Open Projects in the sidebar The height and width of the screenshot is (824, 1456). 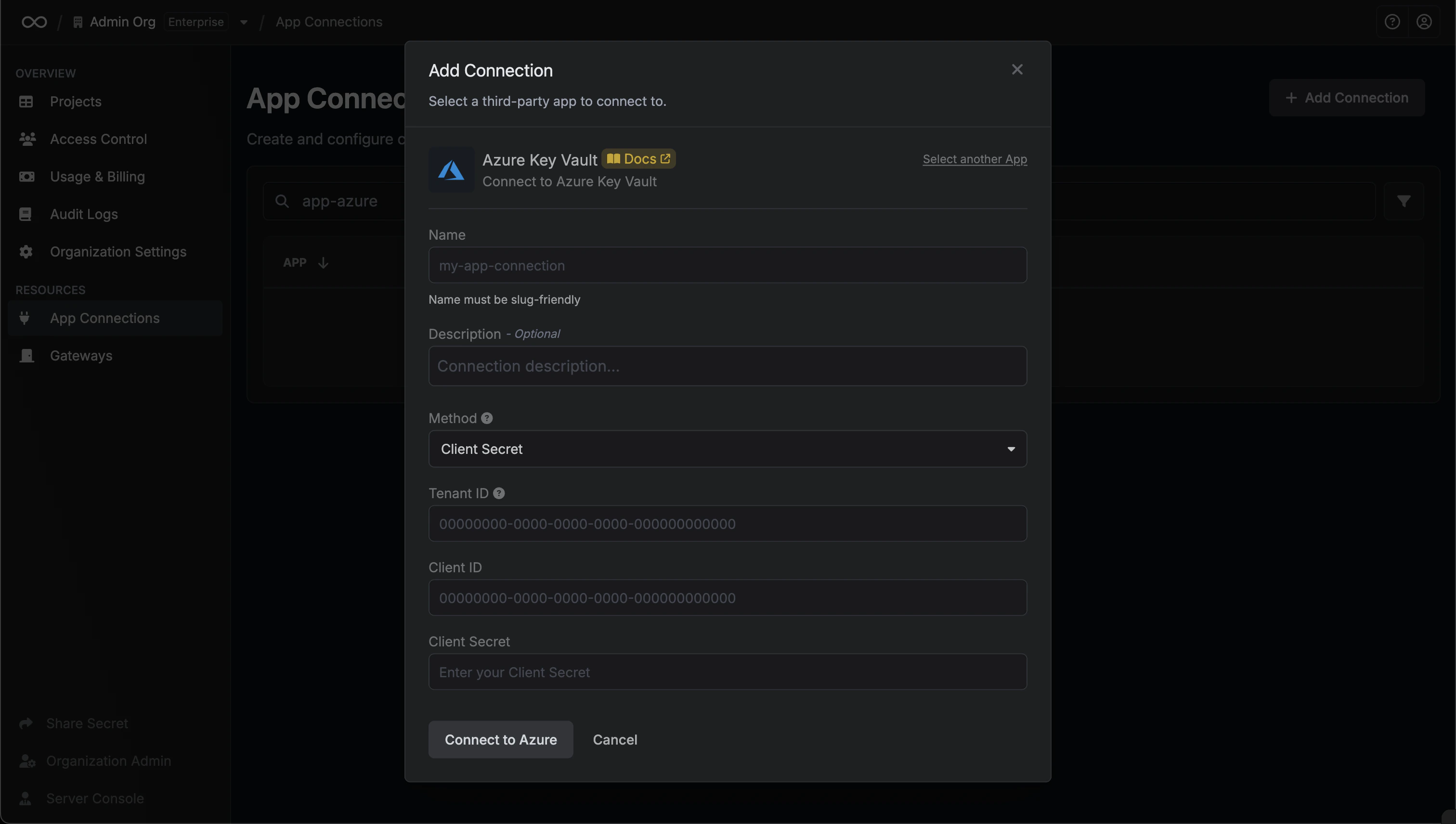[x=115, y=102]
